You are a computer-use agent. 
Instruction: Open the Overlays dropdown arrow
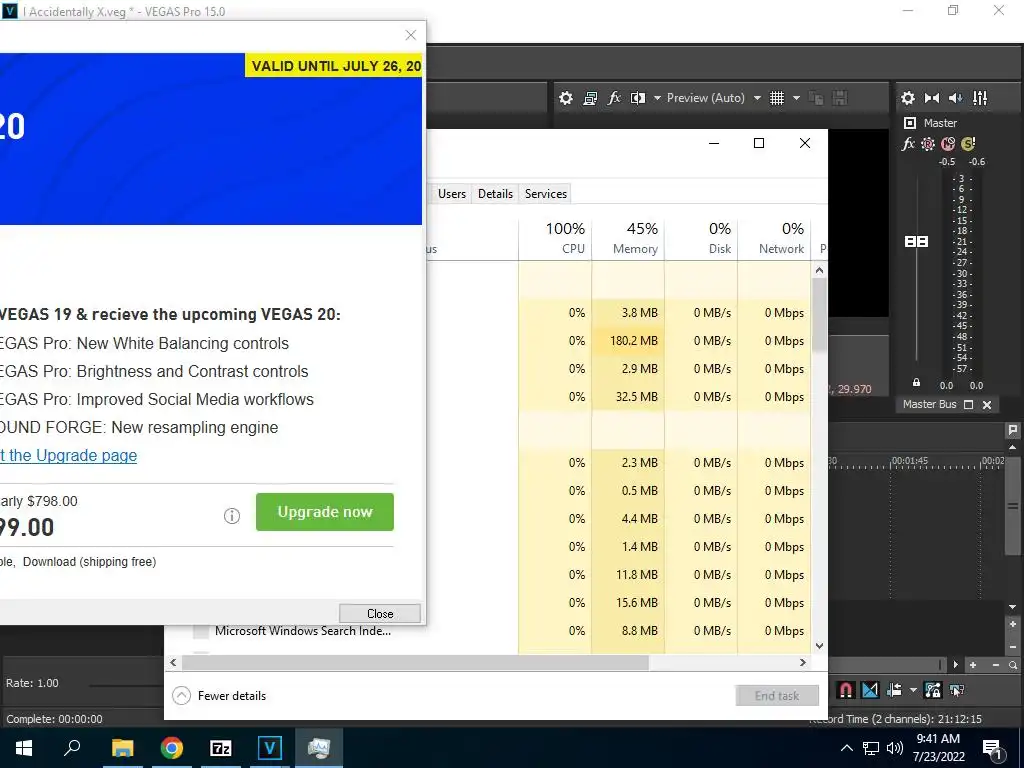pyautogui.click(x=796, y=98)
